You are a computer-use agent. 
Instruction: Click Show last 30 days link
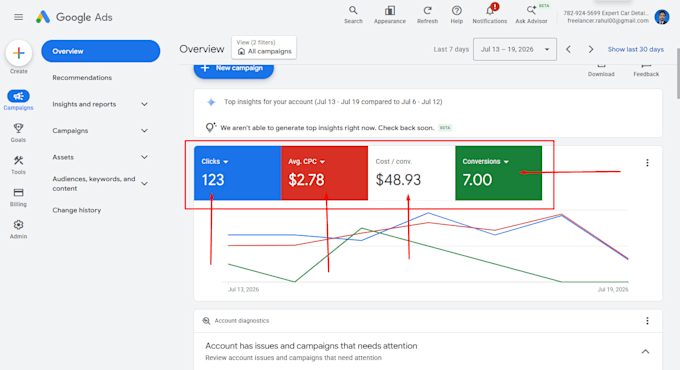[x=635, y=49]
